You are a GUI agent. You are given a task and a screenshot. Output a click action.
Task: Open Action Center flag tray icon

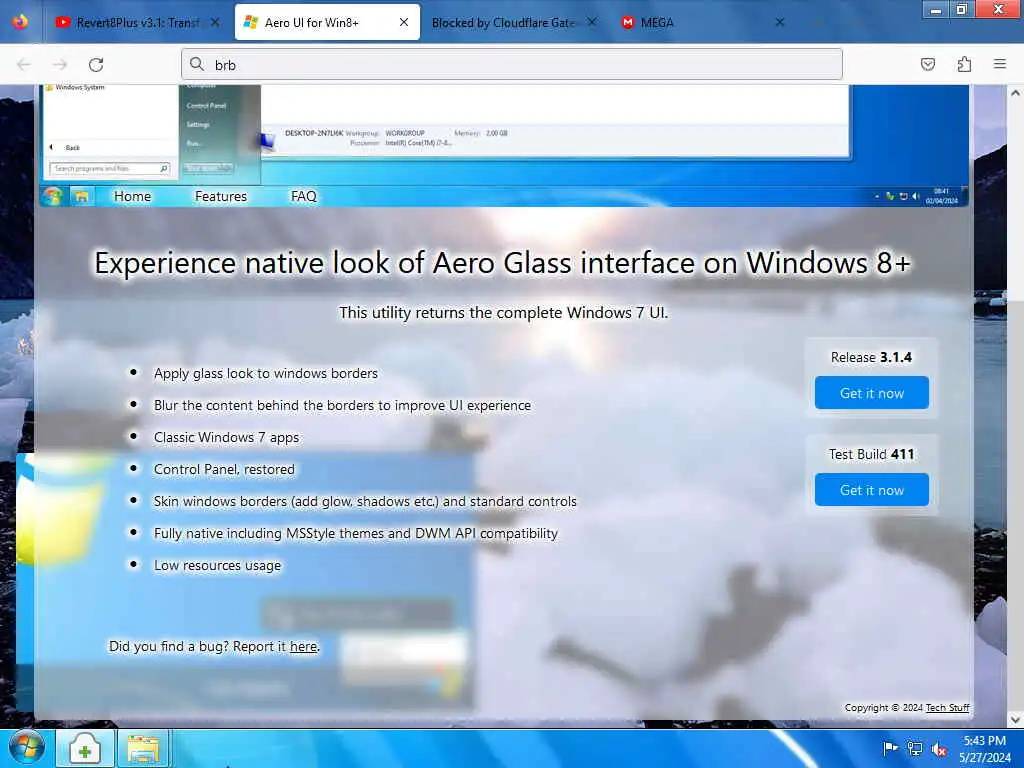pos(890,748)
